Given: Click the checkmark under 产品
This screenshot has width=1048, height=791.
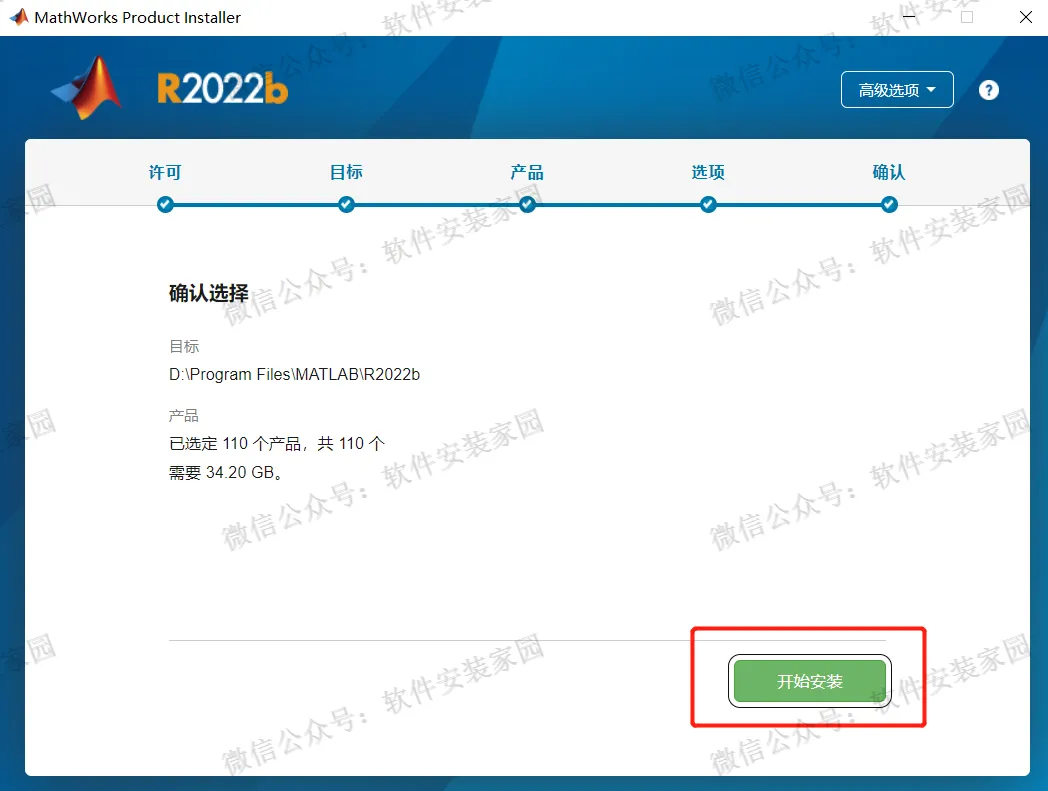Looking at the screenshot, I should [527, 205].
